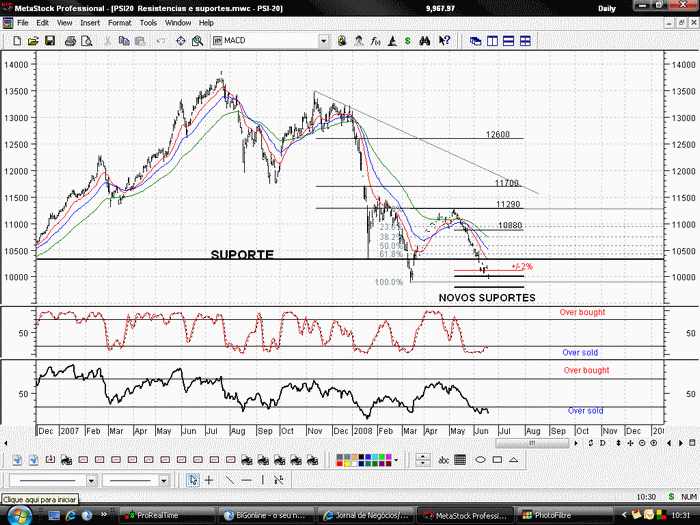Viewport: 700px width, 525px height.
Task: Pick the red color swatch
Action: pos(340,463)
